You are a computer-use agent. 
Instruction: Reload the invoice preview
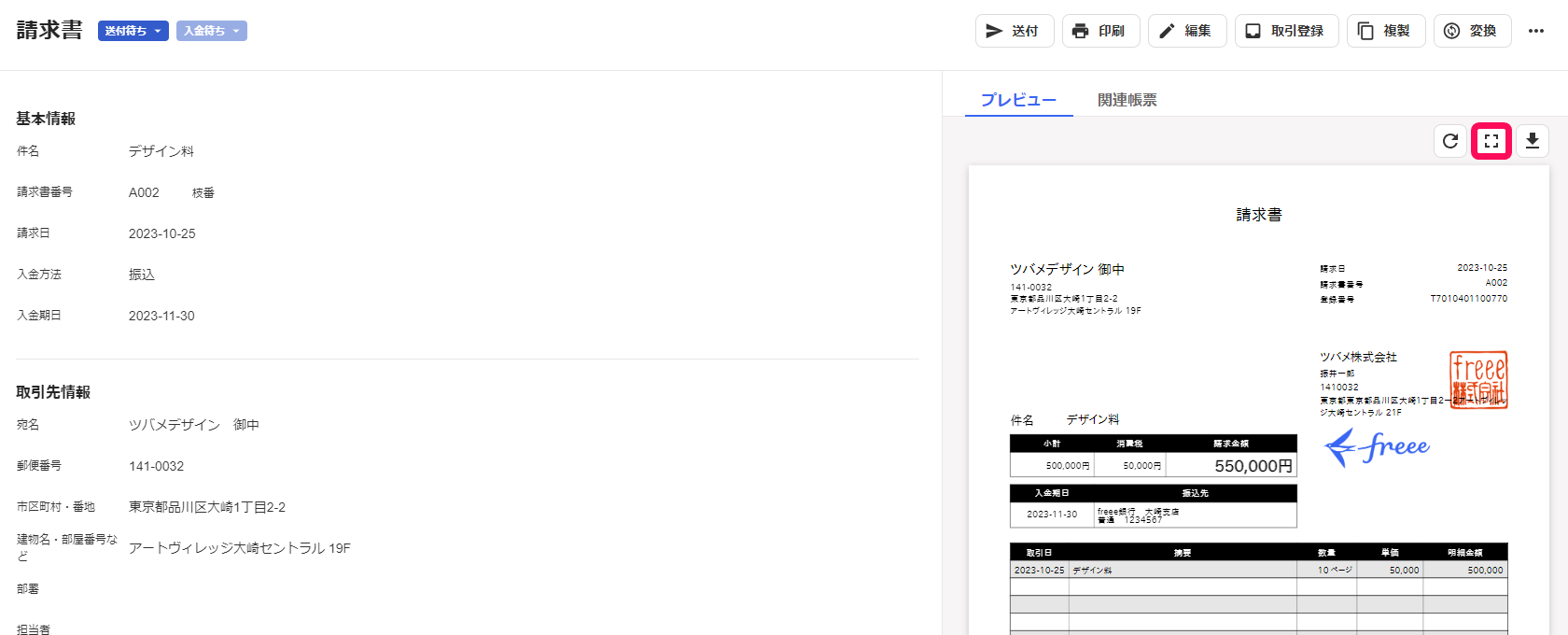pos(1449,141)
